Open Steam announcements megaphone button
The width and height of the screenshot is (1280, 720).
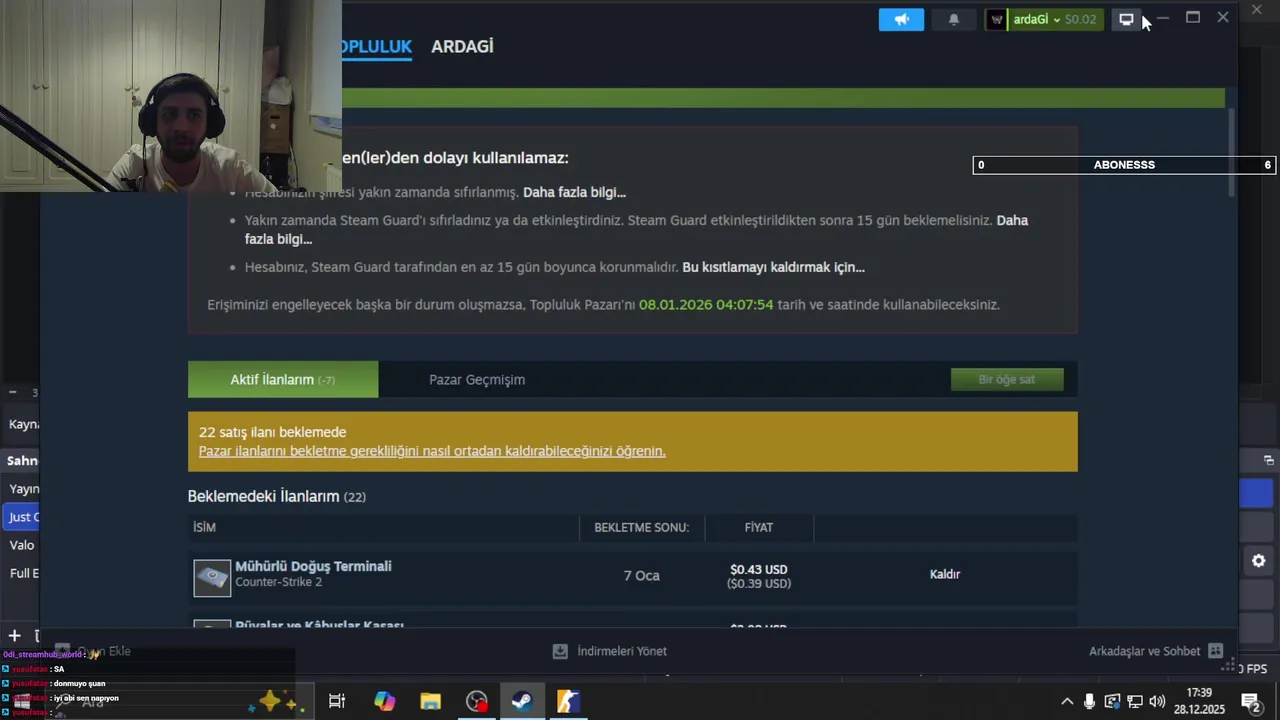pyautogui.click(x=901, y=19)
